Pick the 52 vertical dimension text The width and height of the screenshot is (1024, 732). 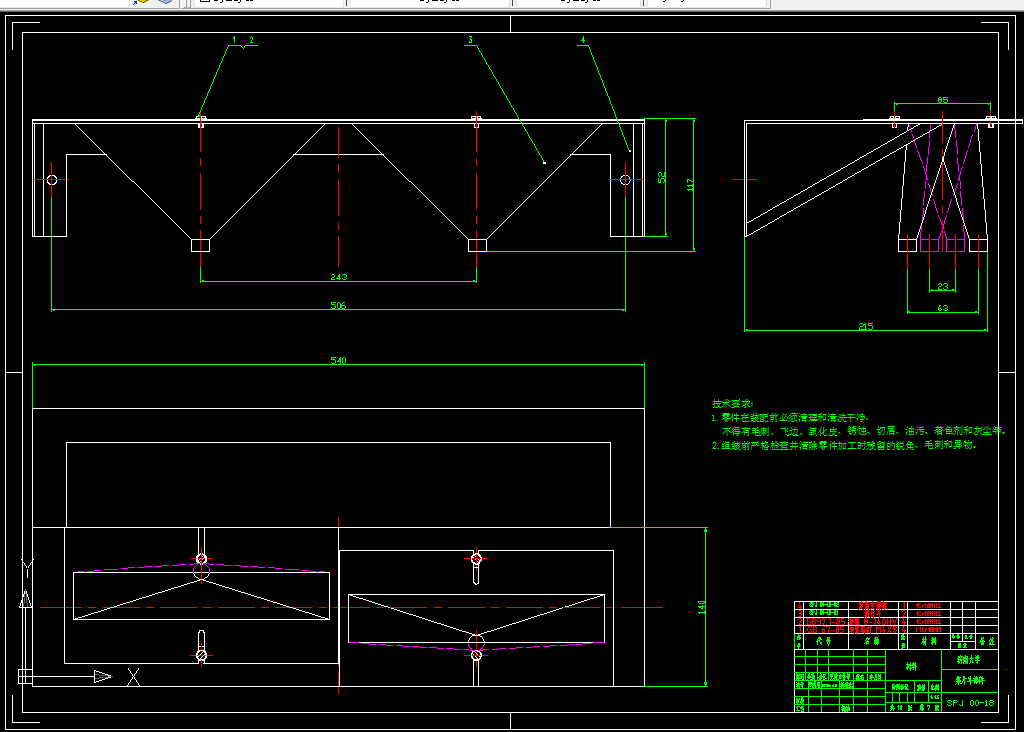pyautogui.click(x=662, y=177)
